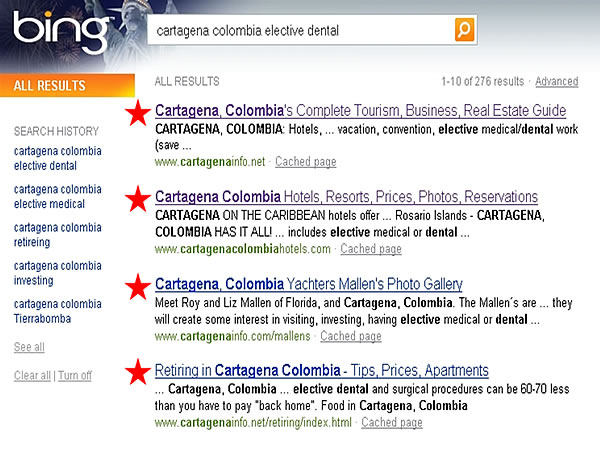
Task: Click red star beside Hotels, Resorts result
Action: (x=137, y=200)
